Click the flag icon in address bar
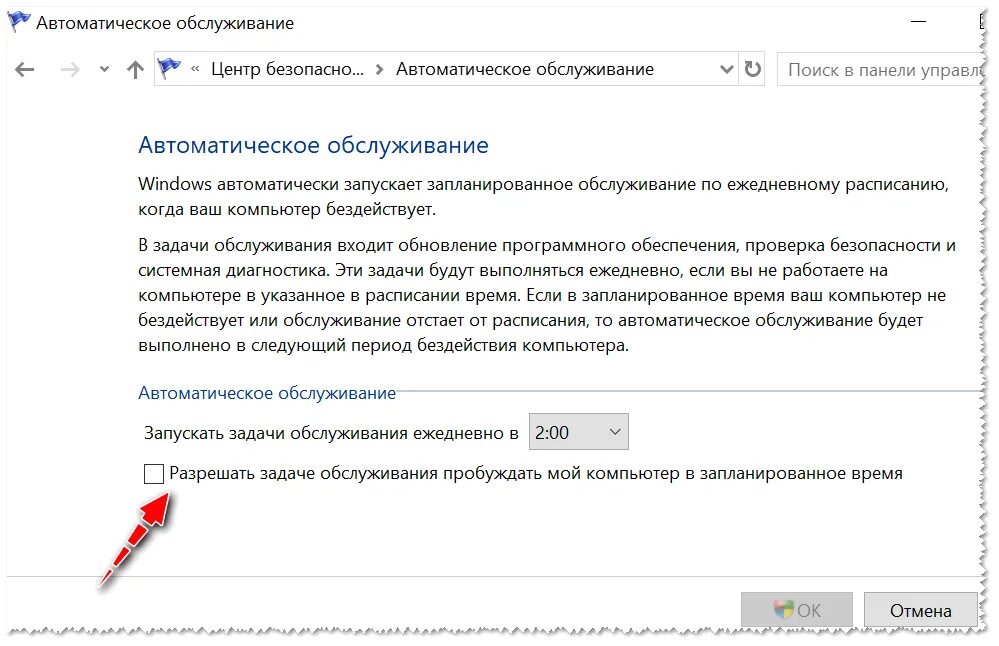The width and height of the screenshot is (999, 646). [169, 69]
